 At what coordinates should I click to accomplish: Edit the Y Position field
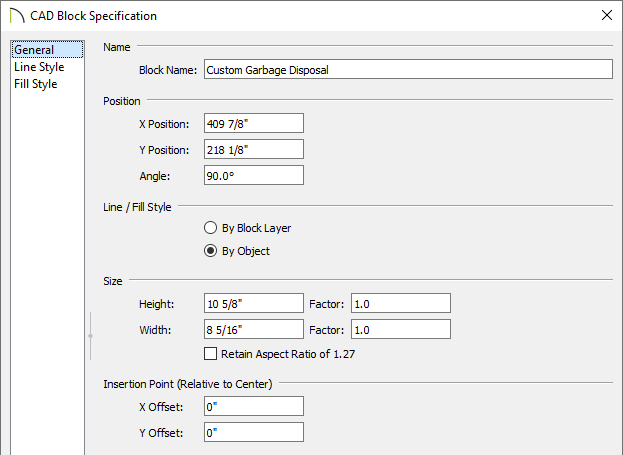coord(254,149)
